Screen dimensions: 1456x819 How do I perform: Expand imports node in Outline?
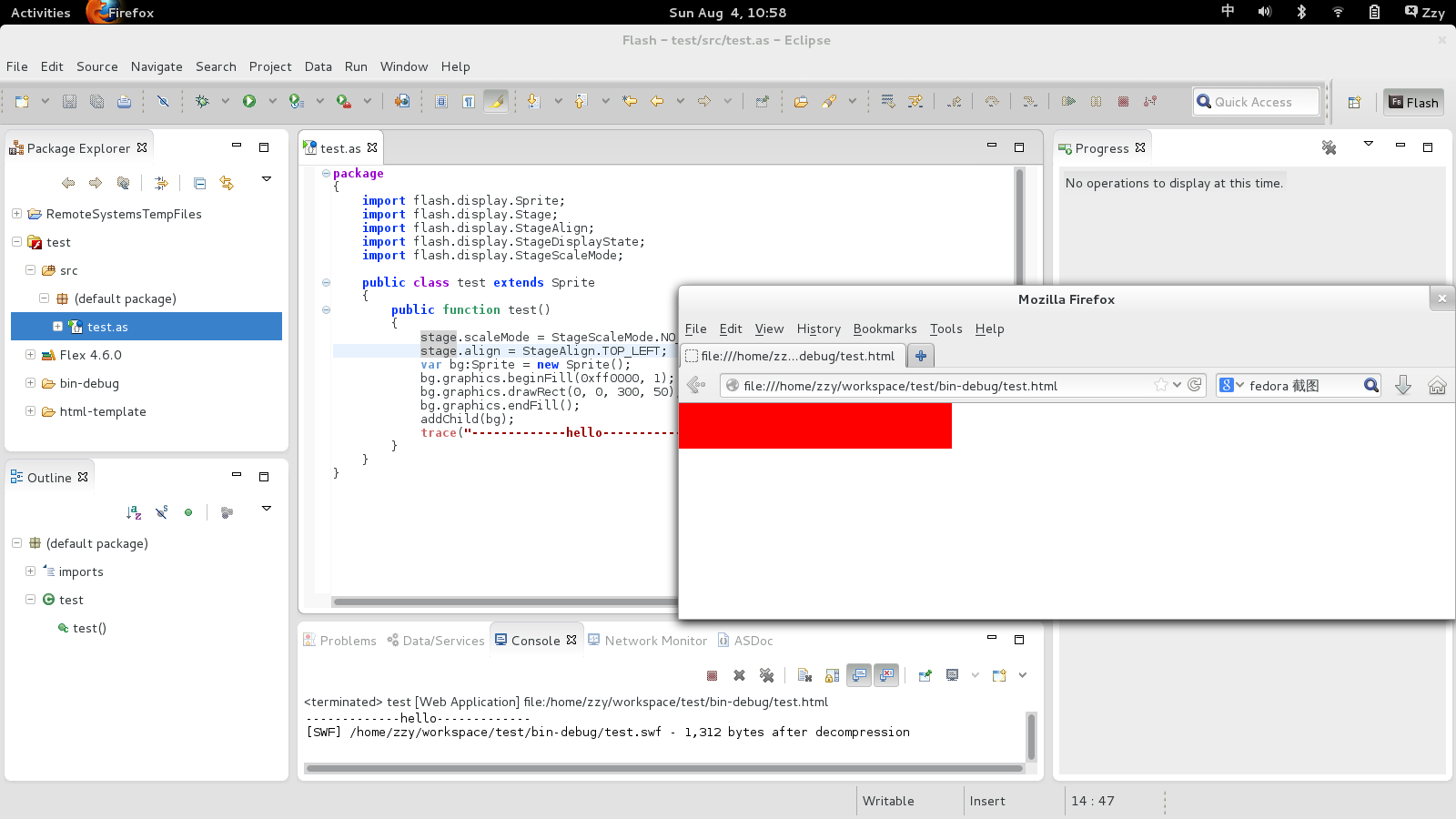(30, 571)
